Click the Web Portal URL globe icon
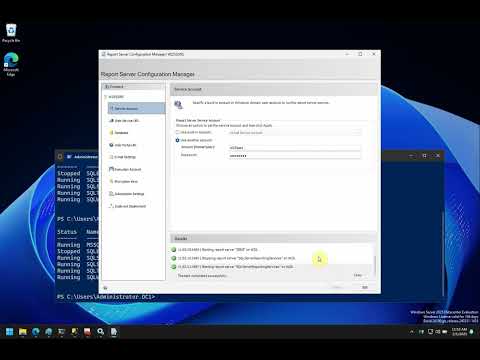The height and width of the screenshot is (360, 480). click(x=111, y=145)
